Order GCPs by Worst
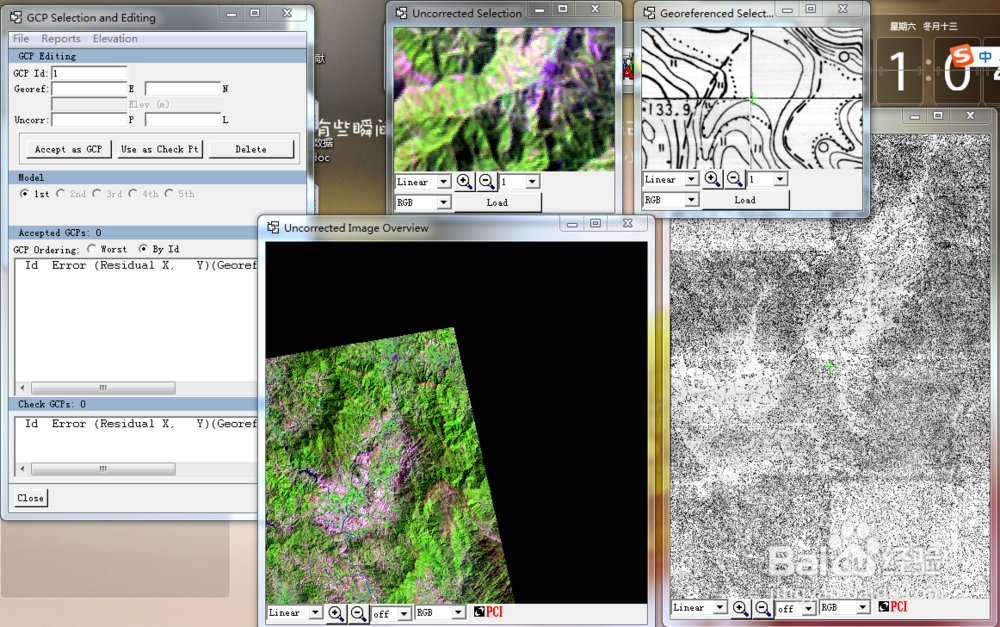Image resolution: width=1000 pixels, height=627 pixels. (x=92, y=249)
